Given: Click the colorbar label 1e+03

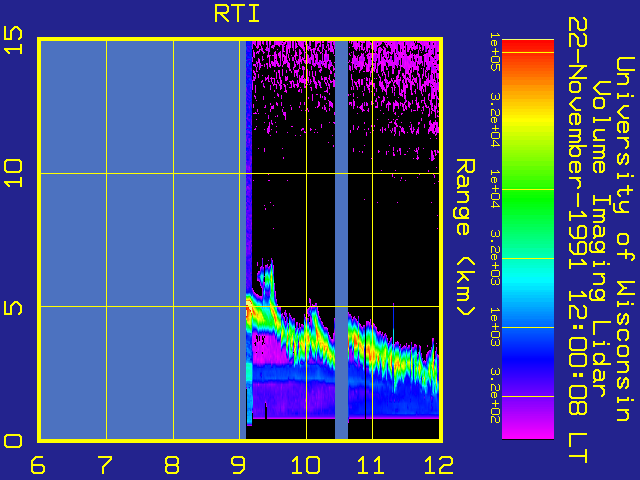Looking at the screenshot, I should tap(494, 327).
